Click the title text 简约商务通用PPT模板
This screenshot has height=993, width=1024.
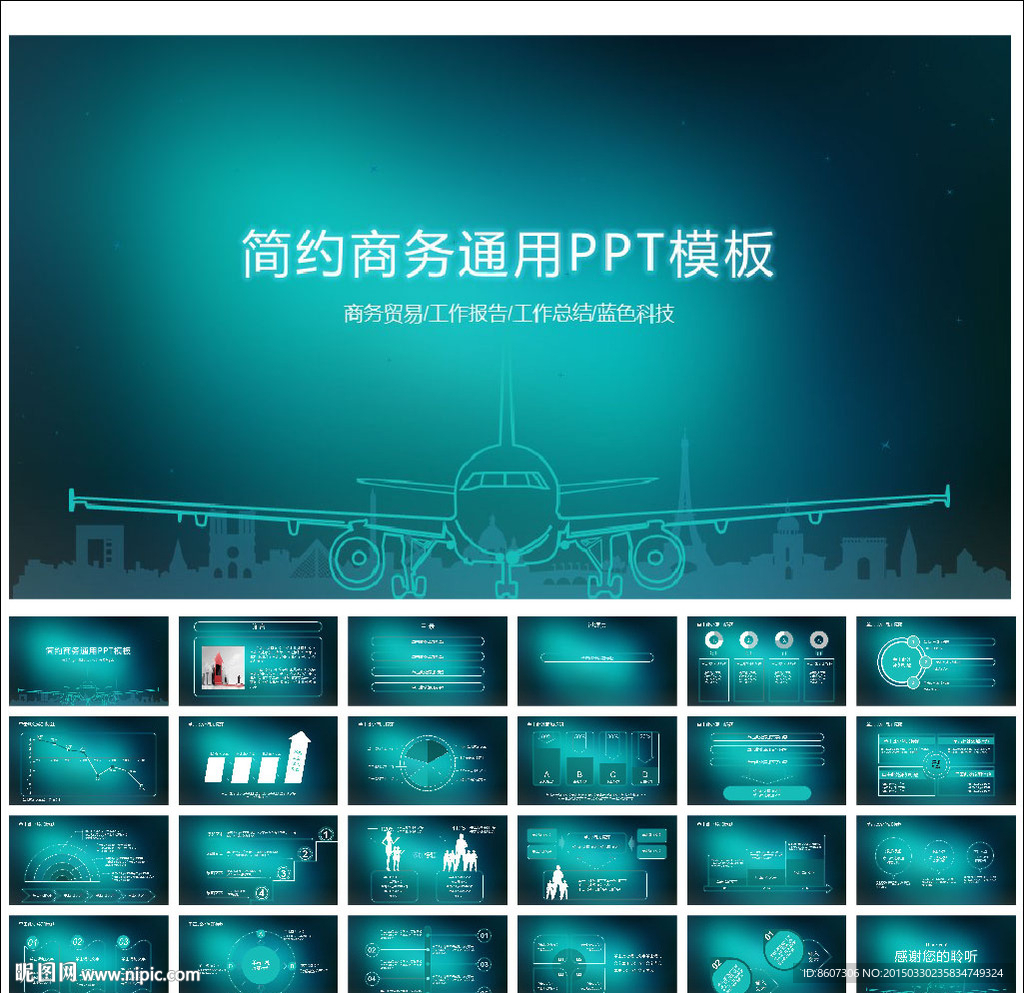point(508,254)
